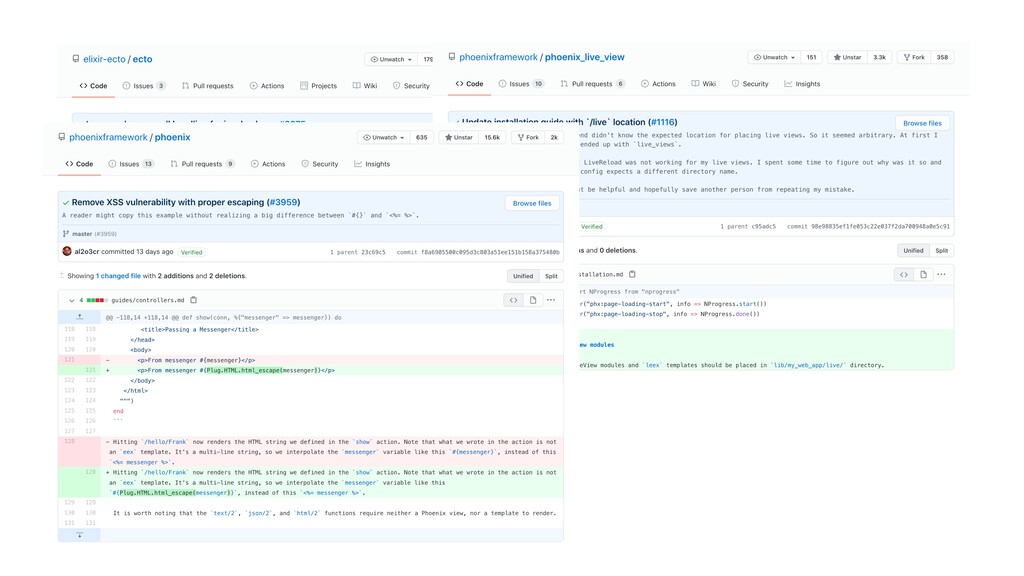The image size is (1024, 576).
Task: Open Pull requests tab in ecto window
Action: tap(208, 86)
